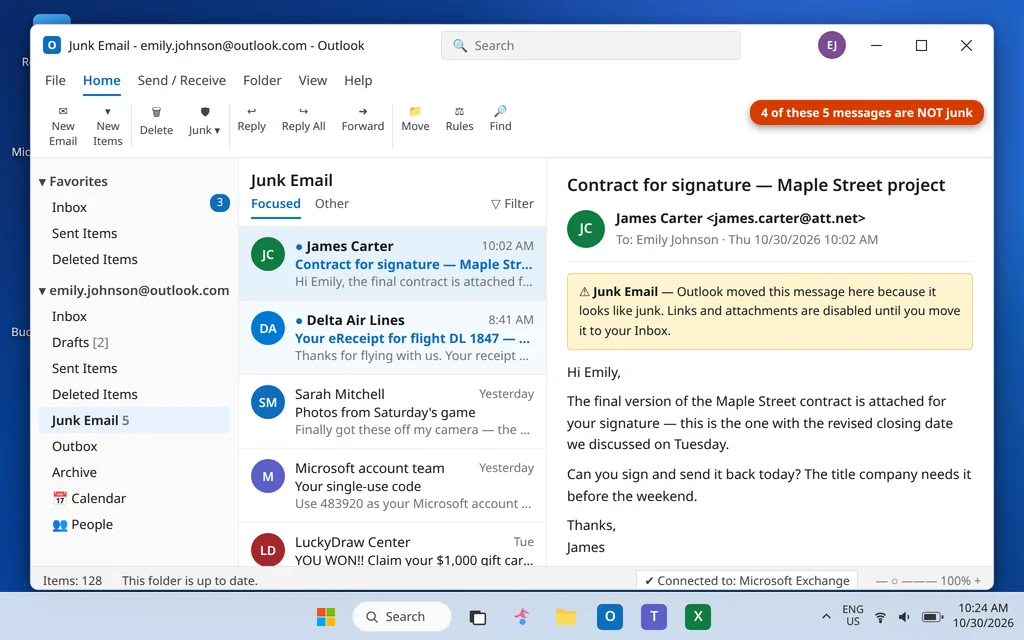Viewport: 1024px width, 640px height.
Task: Open Rules from the ribbon
Action: [459, 119]
